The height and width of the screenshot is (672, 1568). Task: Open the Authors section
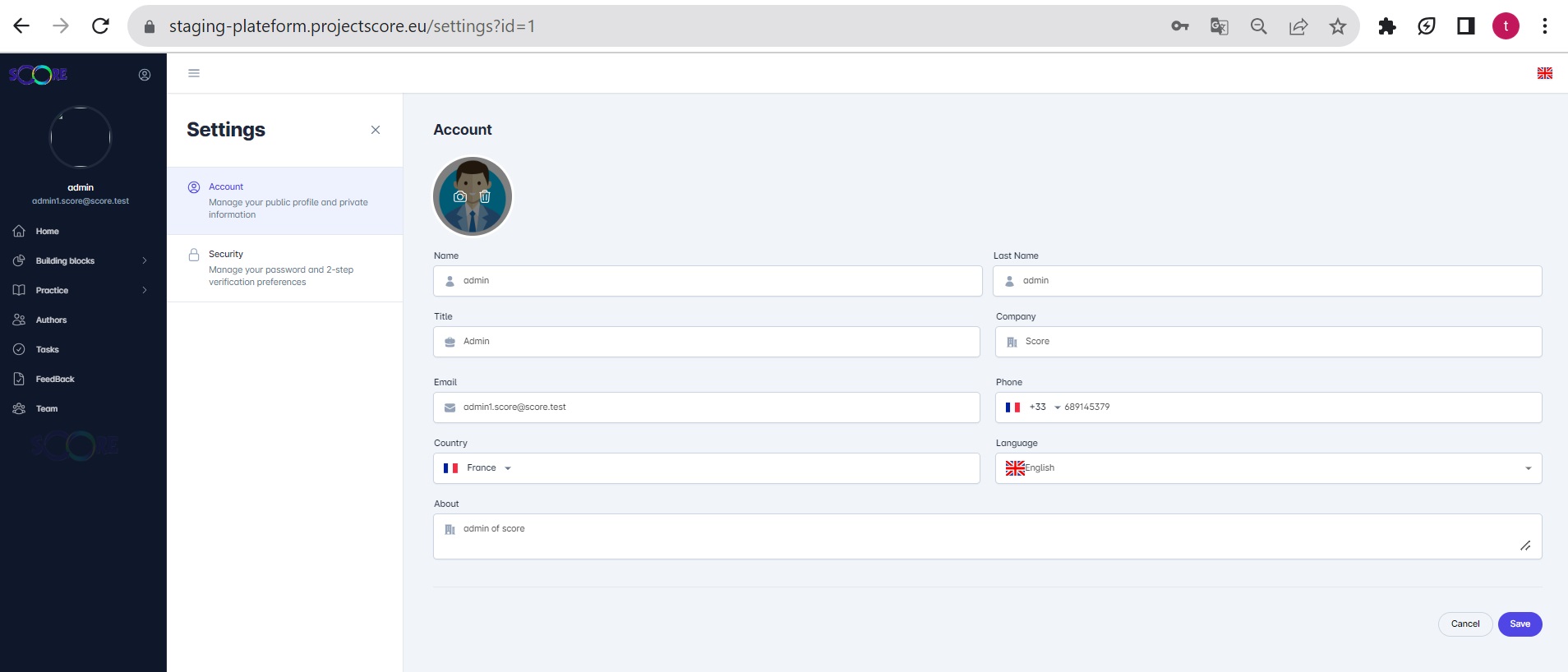(x=51, y=320)
